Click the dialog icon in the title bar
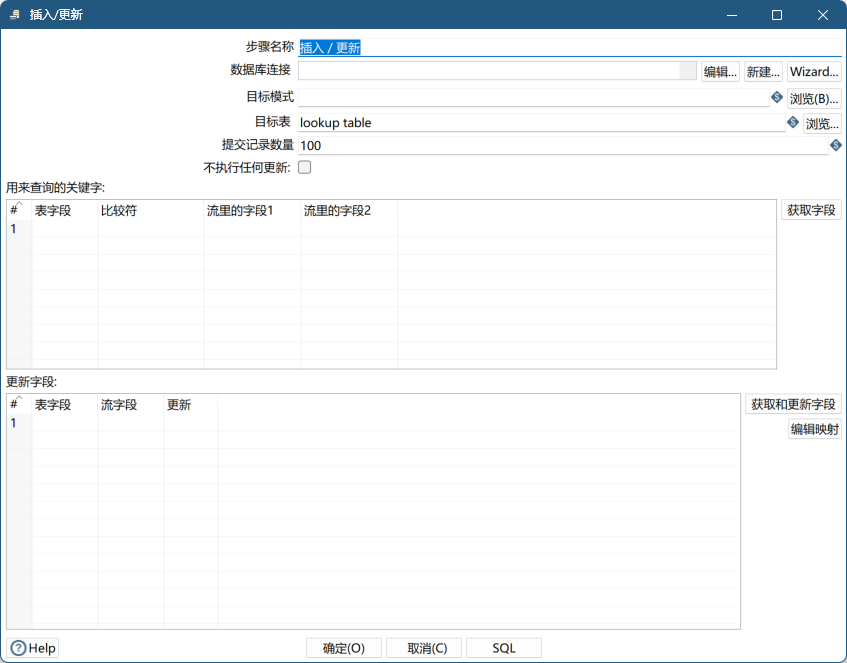The height and width of the screenshot is (663, 847). [16, 15]
